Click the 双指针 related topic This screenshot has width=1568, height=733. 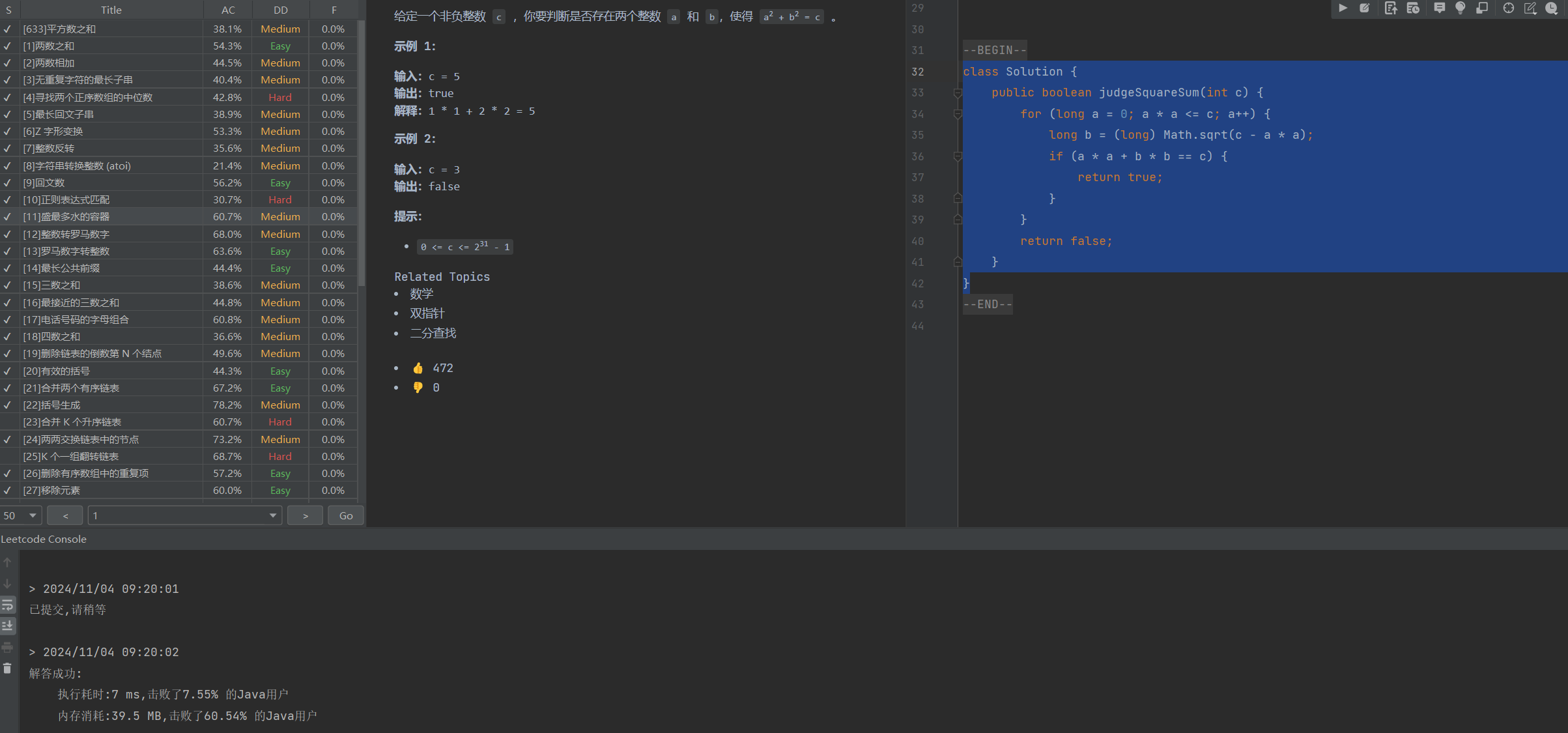click(427, 313)
